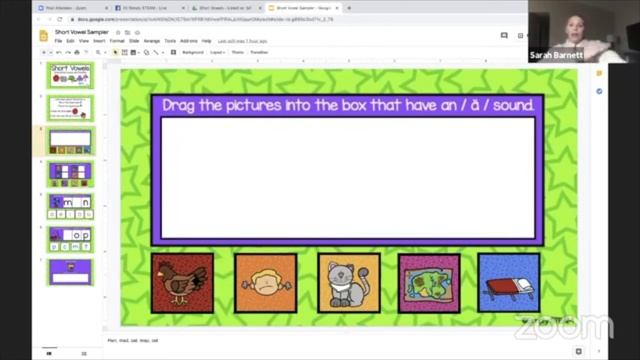Star the Short Vowel Sampler presentation
Image resolution: width=640 pixels, height=360 pixels.
pyautogui.click(x=118, y=32)
